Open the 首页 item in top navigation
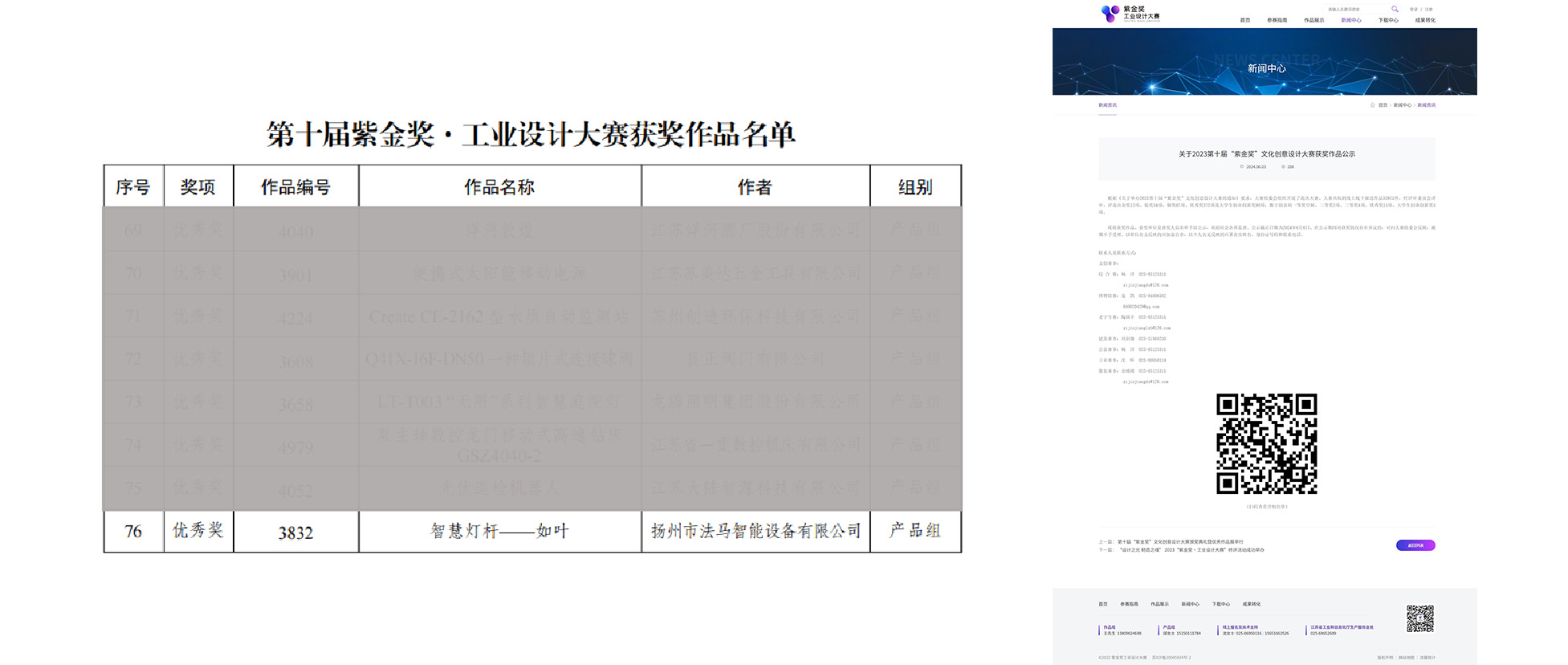Image resolution: width=1568 pixels, height=665 pixels. click(x=1244, y=21)
